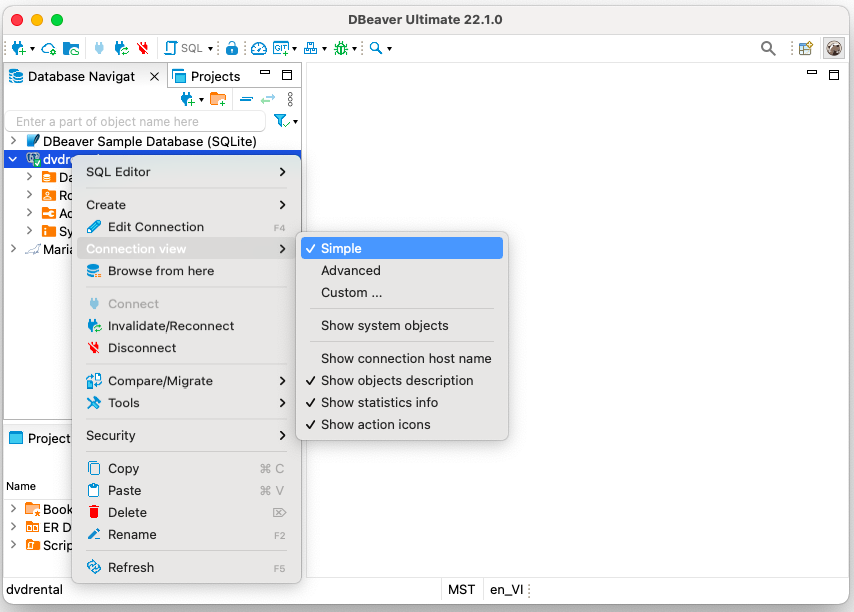Choose Rename from the context menu
Image resolution: width=854 pixels, height=612 pixels.
tap(186, 535)
